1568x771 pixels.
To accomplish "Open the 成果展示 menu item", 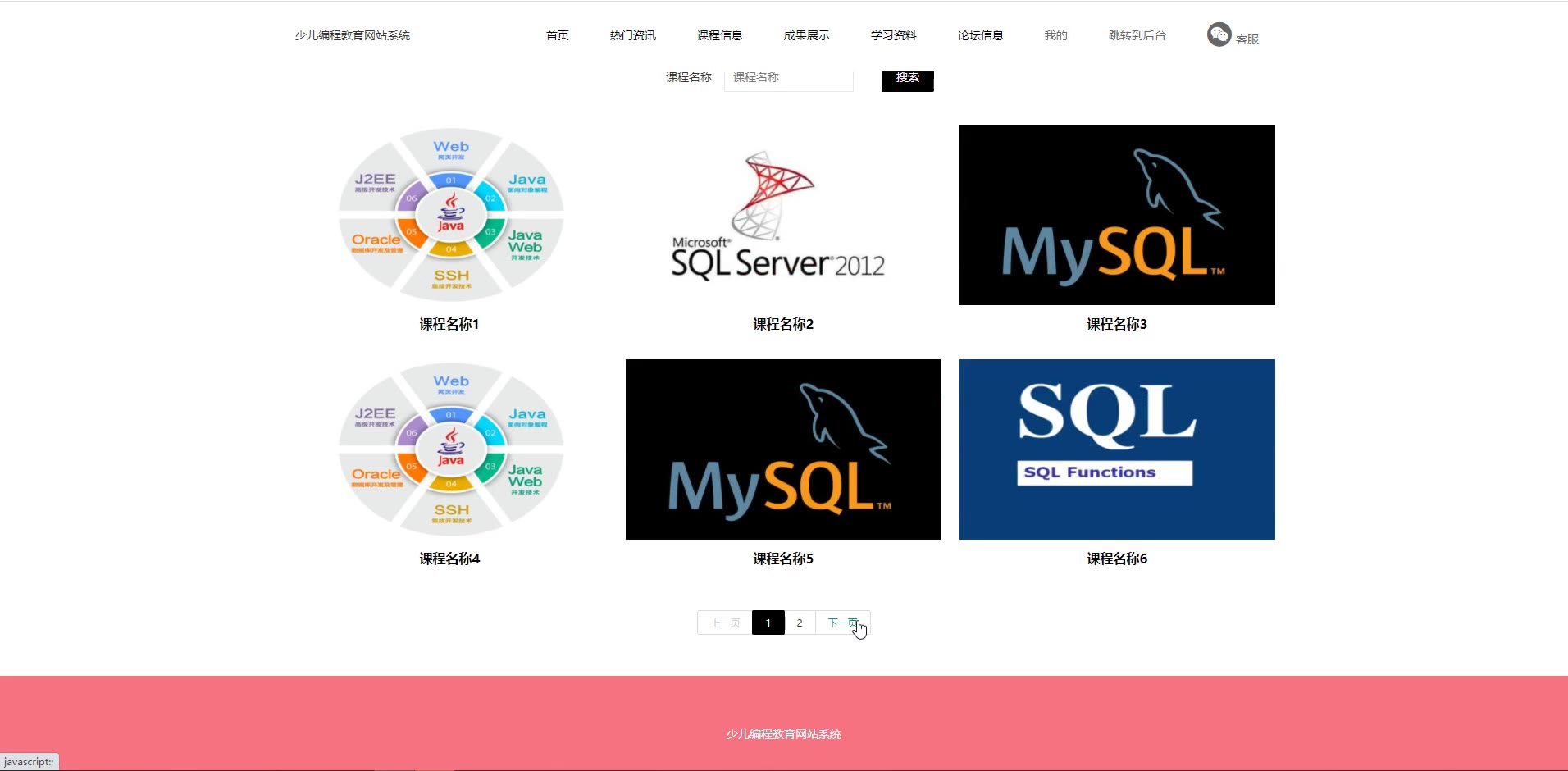I will (807, 35).
